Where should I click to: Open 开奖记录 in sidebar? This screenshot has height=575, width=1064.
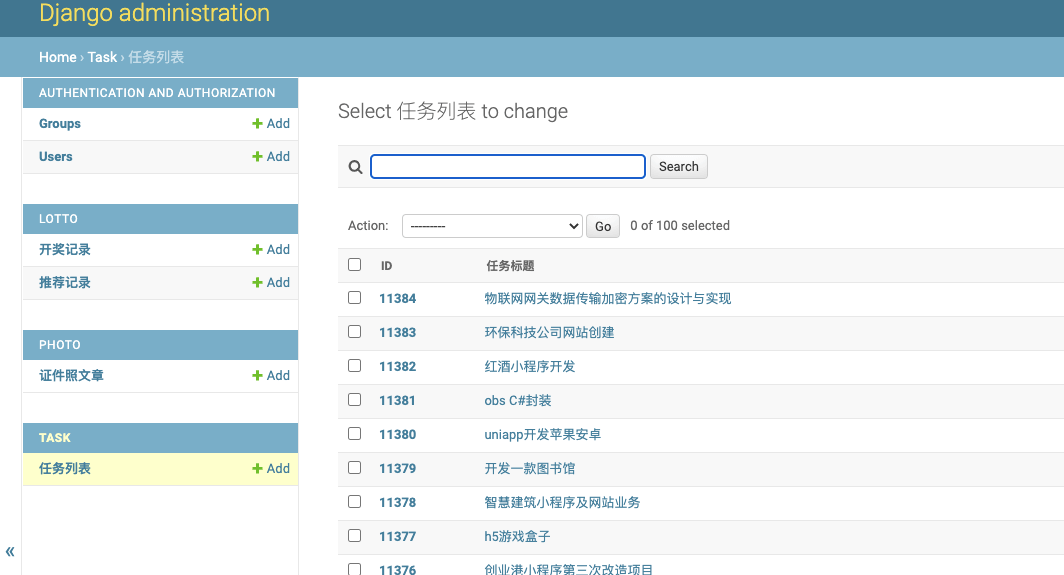click(64, 249)
